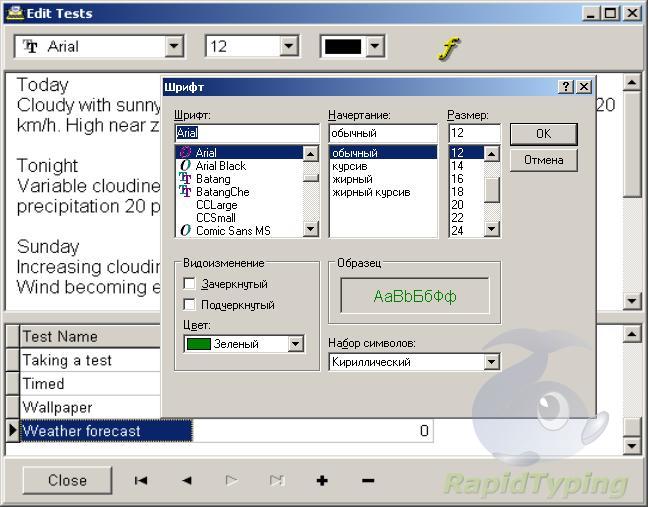Select жирный font style
The height and width of the screenshot is (507, 648).
[x=383, y=179]
